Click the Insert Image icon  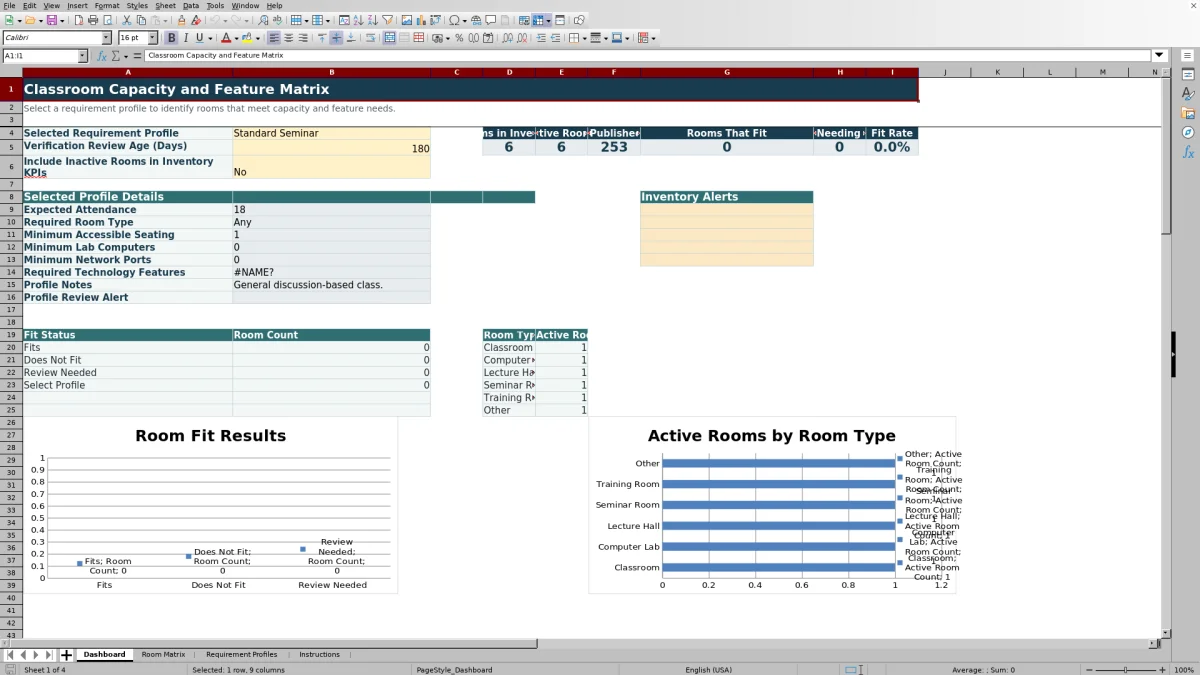406,20
